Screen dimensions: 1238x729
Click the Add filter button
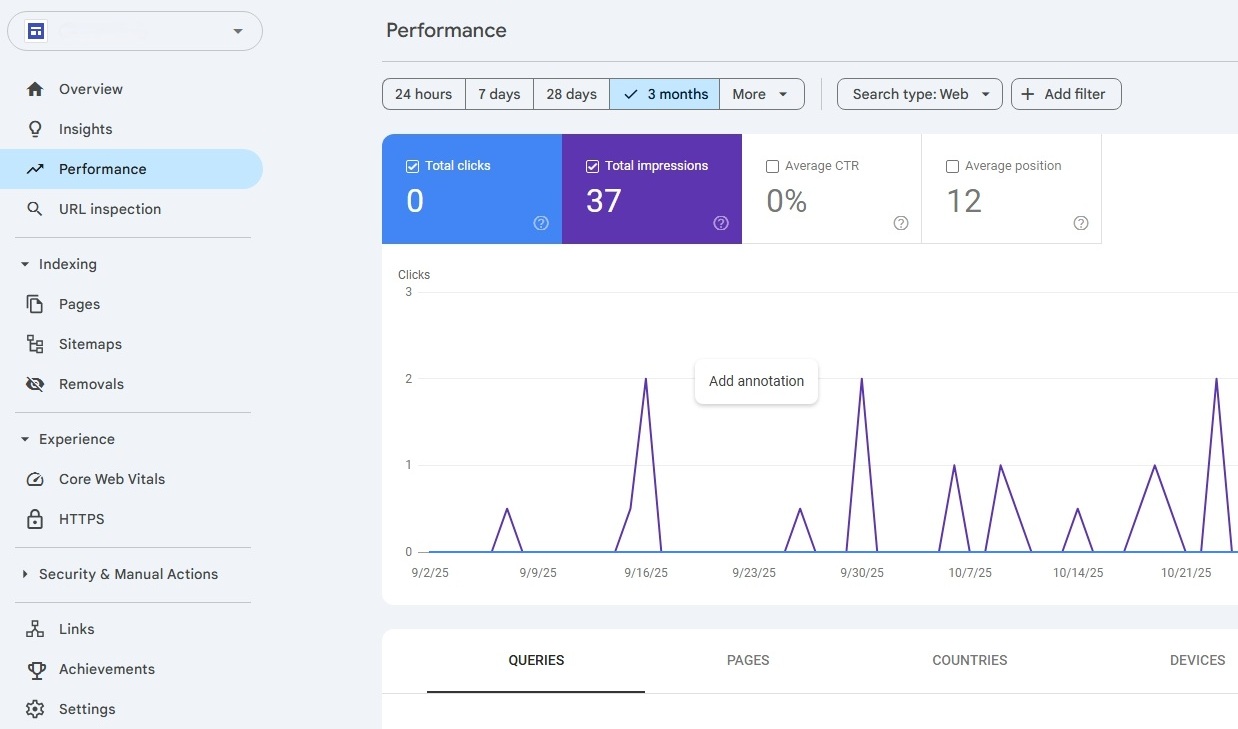click(1066, 94)
